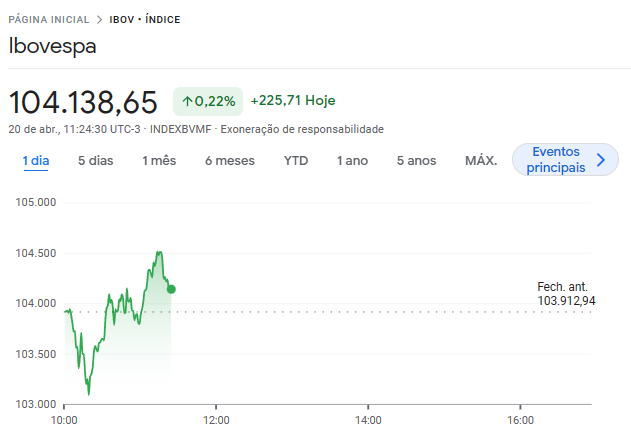
Task: Click the IBOV • ÍNDICE breadcrumb
Action: (x=144, y=20)
